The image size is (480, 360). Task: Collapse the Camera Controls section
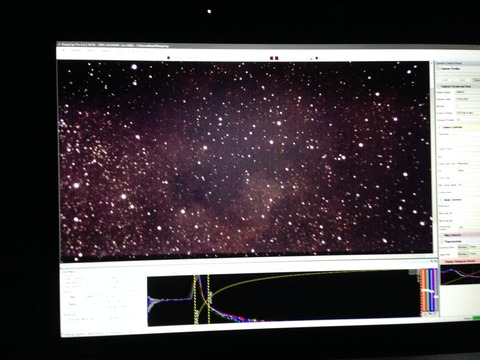coord(439,127)
